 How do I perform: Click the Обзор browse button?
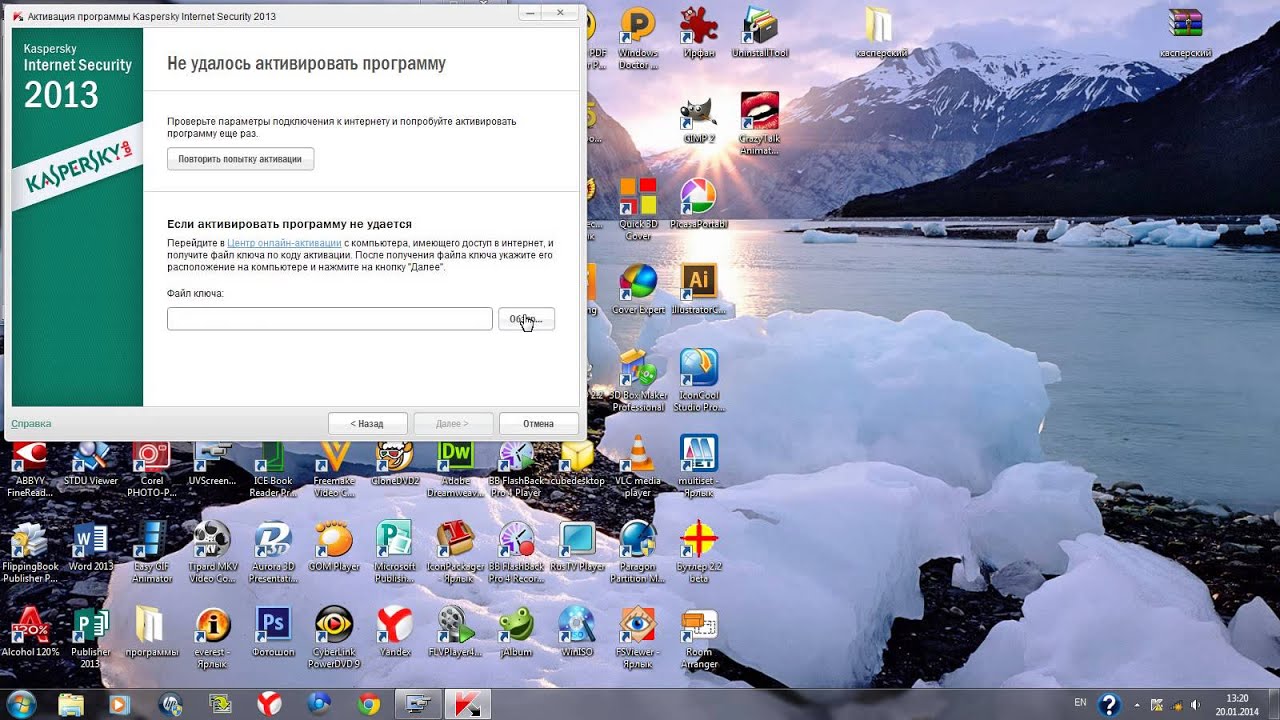tap(526, 319)
